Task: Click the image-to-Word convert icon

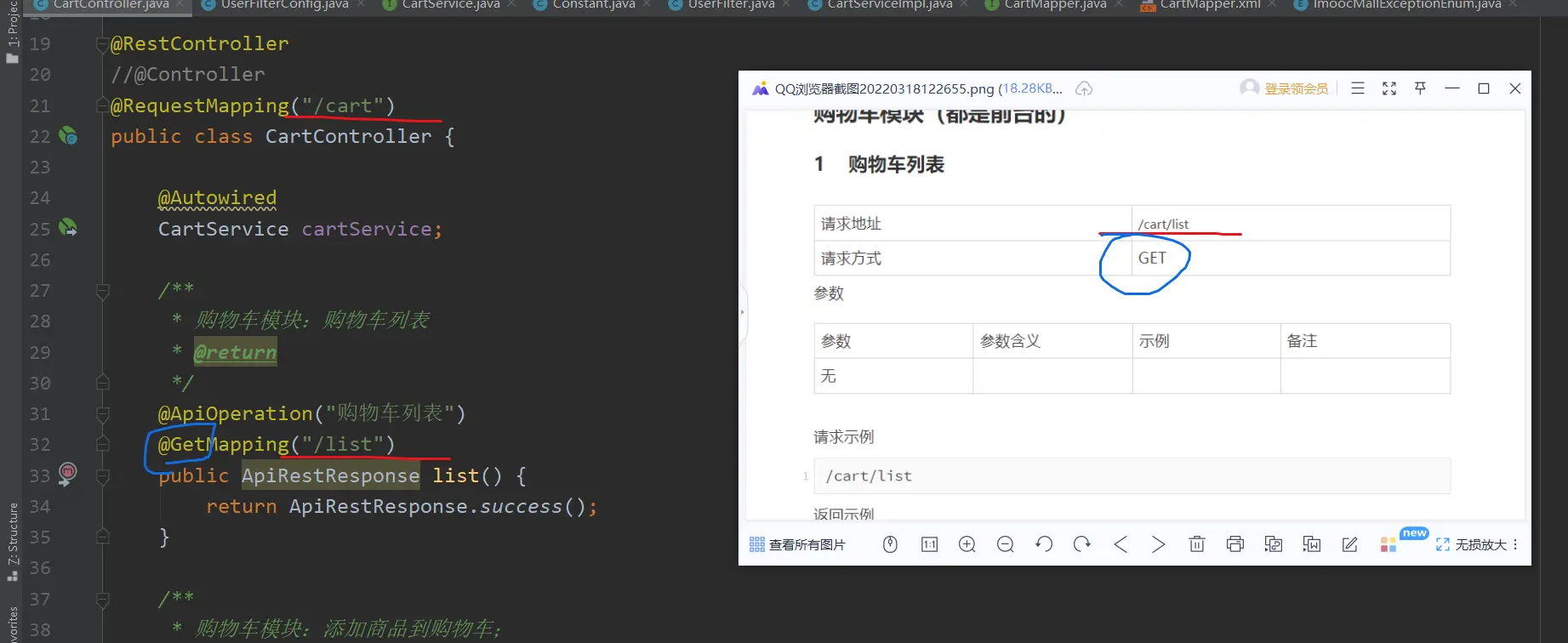Action: point(1312,544)
